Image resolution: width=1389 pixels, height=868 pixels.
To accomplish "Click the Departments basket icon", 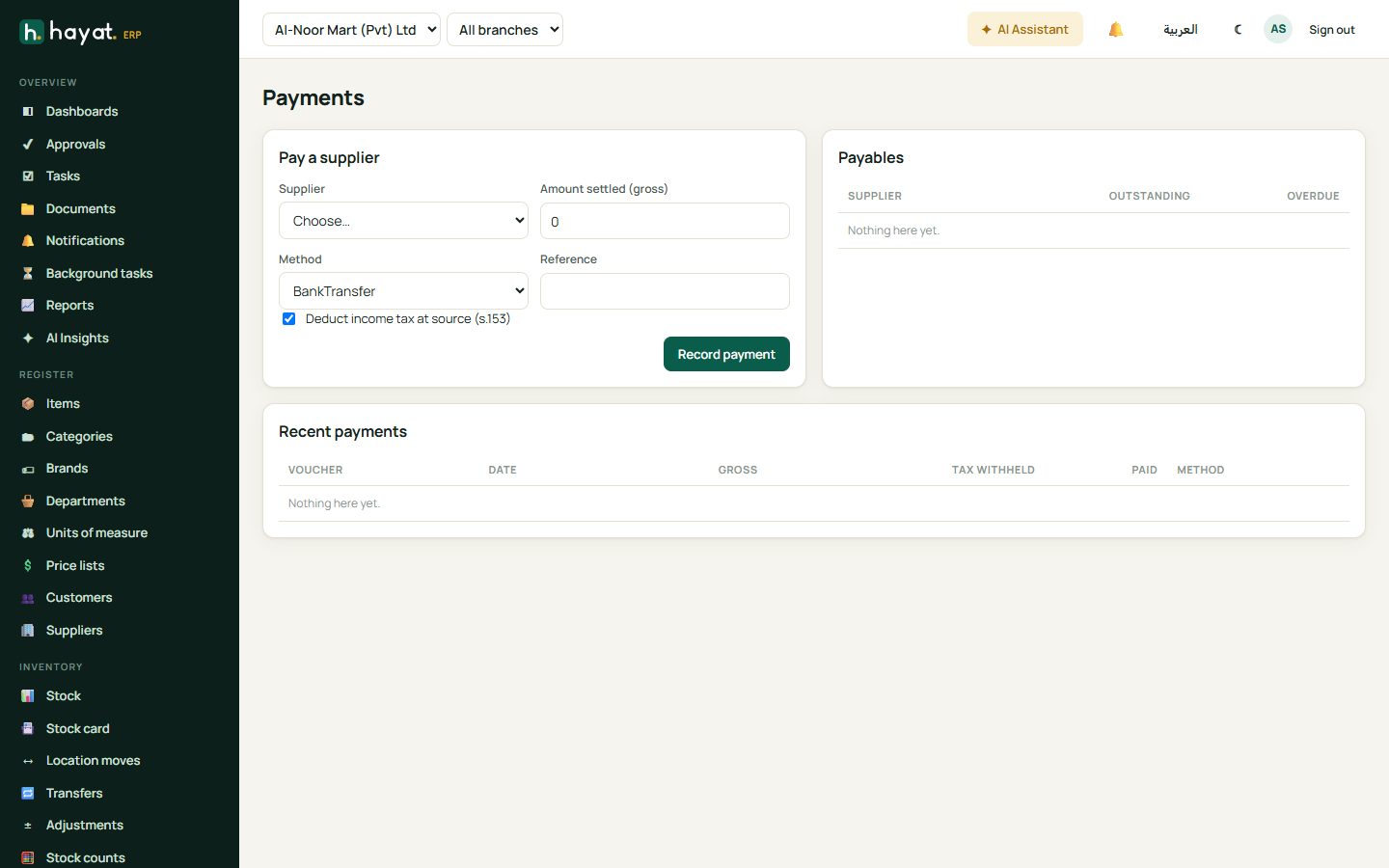I will [28, 502].
